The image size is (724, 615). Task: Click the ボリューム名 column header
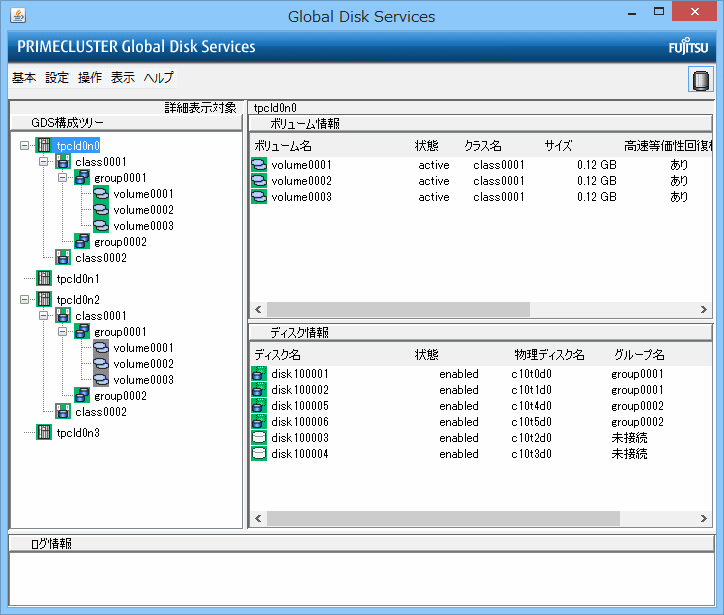coord(283,146)
